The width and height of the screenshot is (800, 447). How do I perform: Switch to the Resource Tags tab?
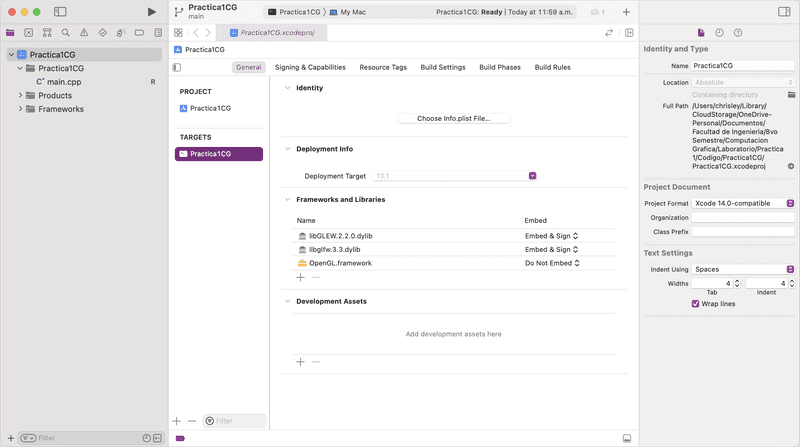383,67
